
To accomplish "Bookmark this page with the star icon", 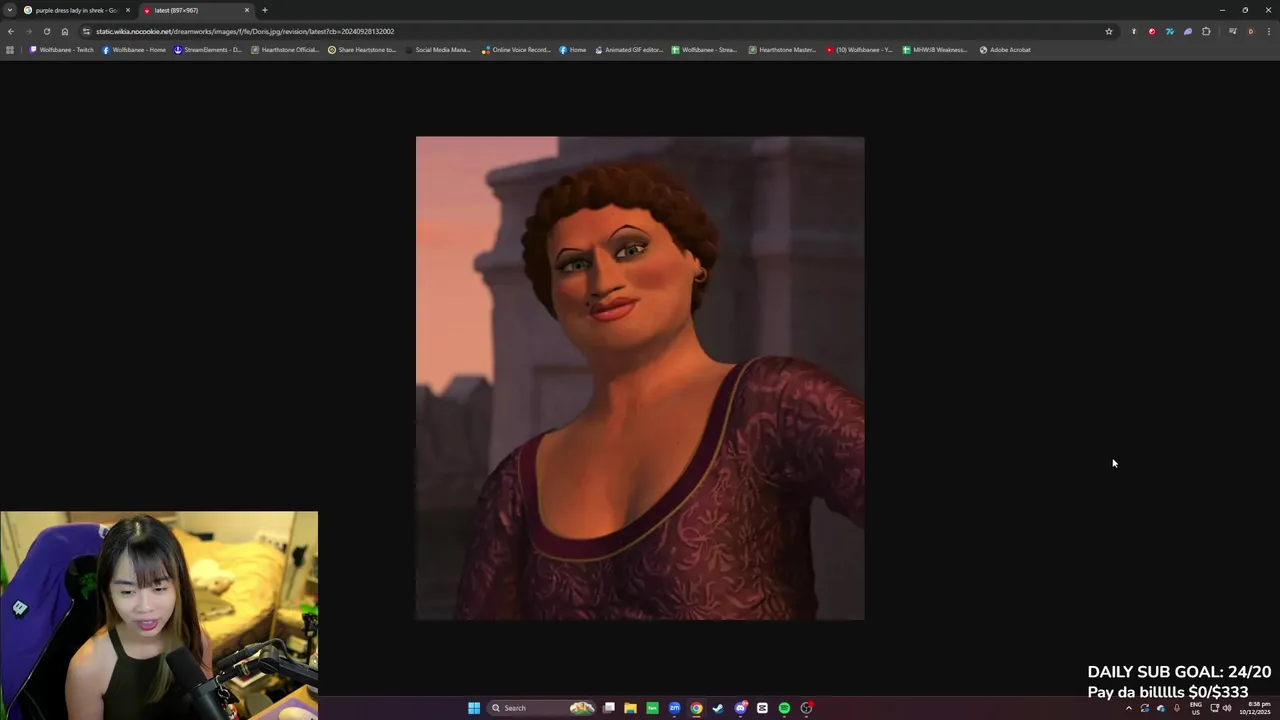I will point(1109,31).
